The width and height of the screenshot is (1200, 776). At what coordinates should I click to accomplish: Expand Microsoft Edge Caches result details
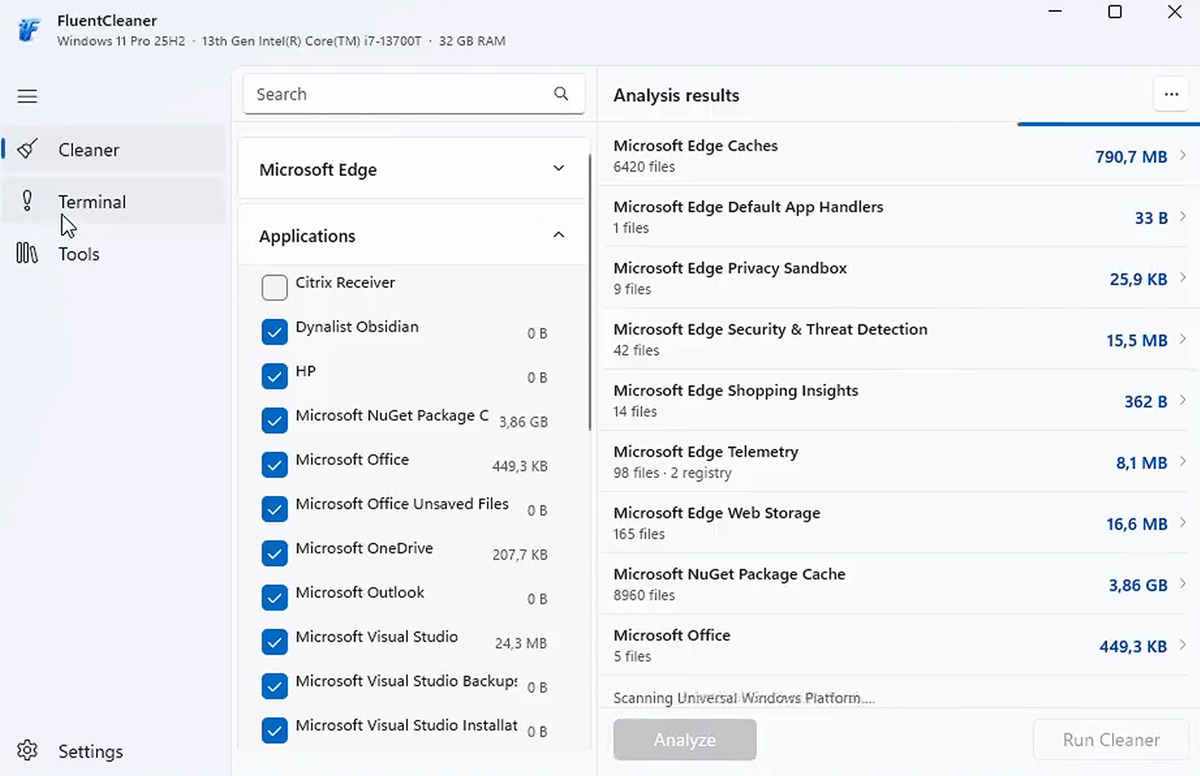tap(1182, 156)
